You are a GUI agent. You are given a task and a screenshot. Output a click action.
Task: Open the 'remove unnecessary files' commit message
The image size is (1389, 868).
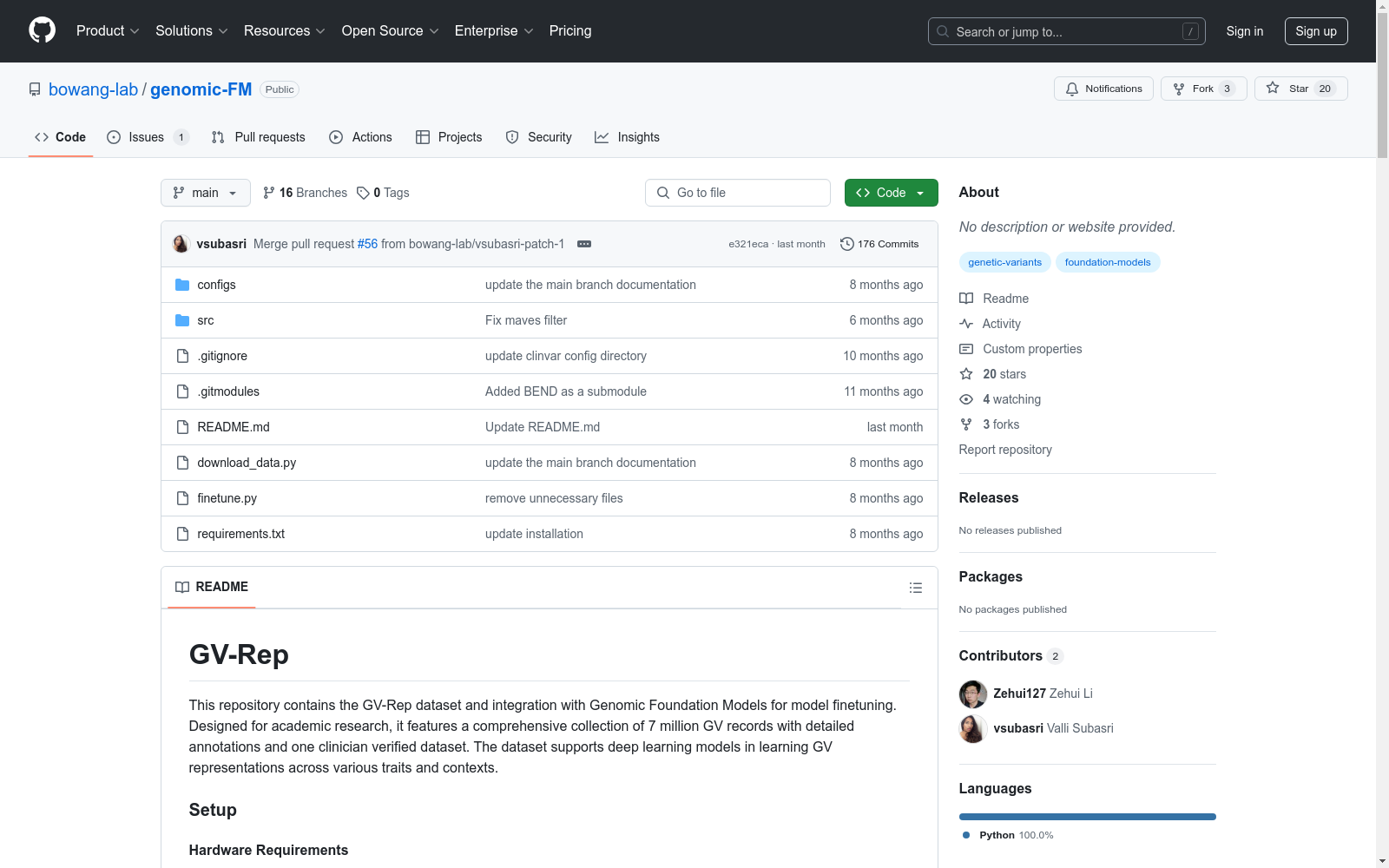point(554,498)
